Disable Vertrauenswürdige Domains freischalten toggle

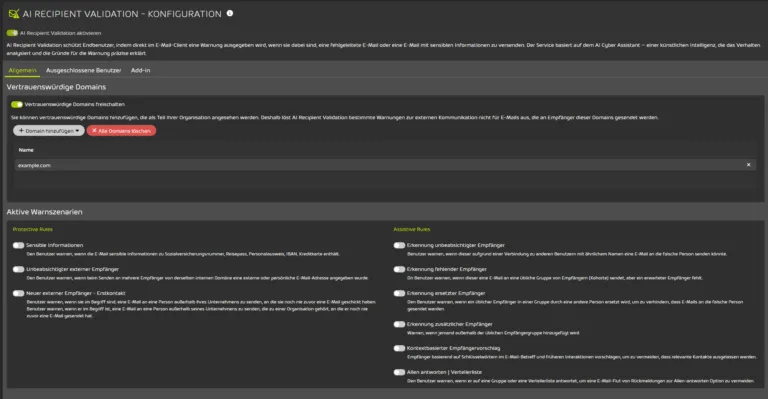coord(17,104)
